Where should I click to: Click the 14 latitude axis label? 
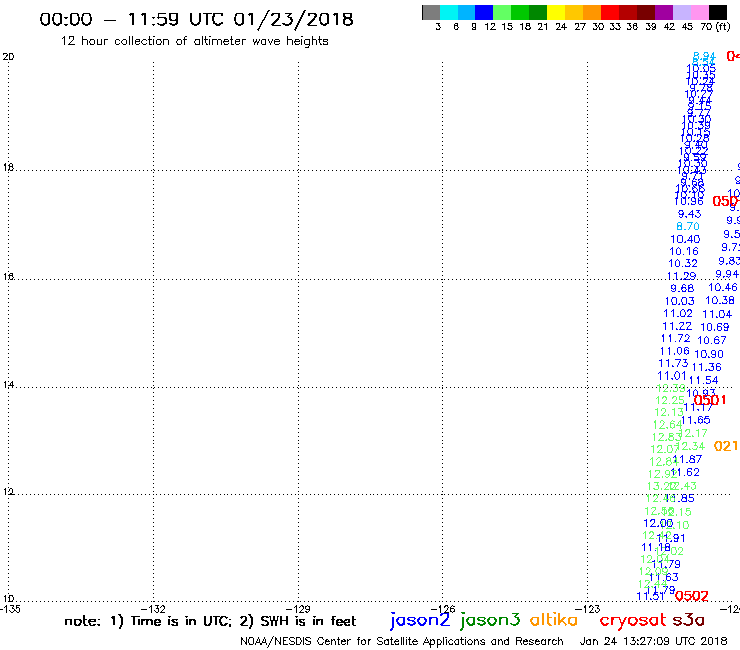8,385
